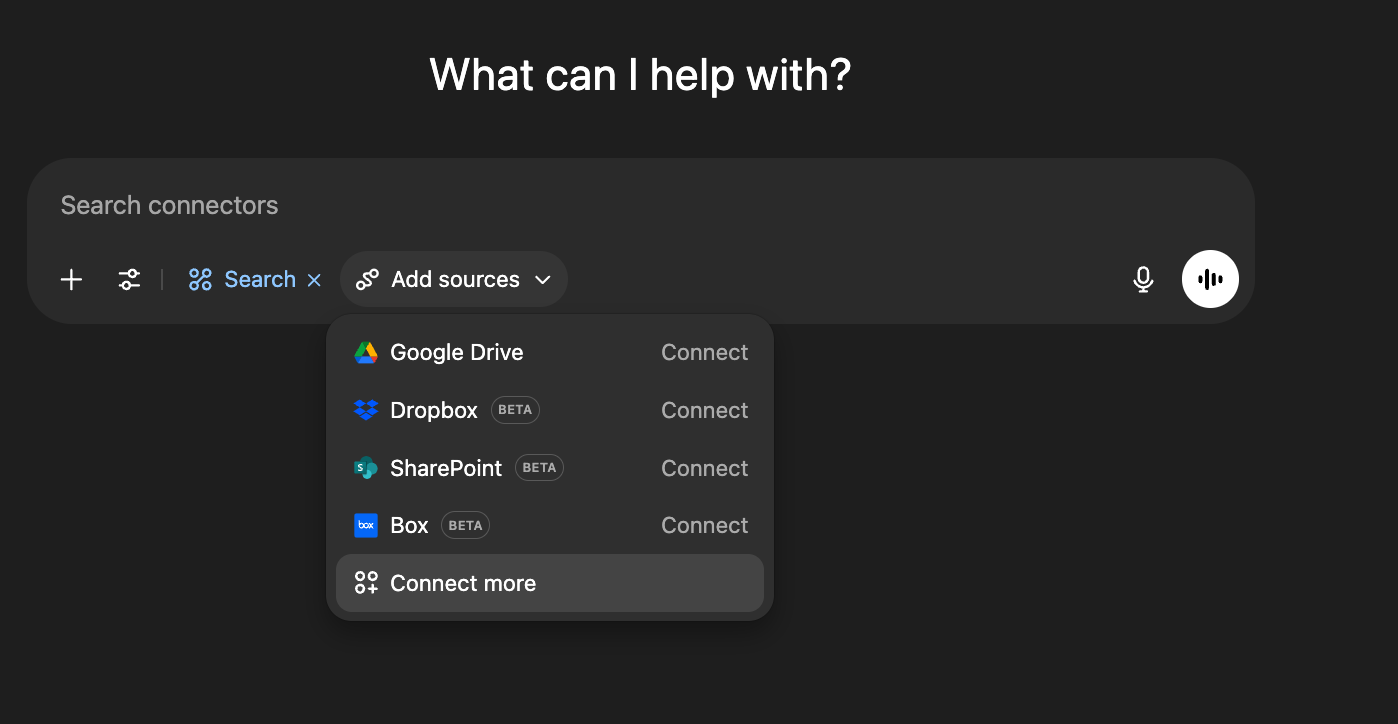Select Connect more menu entry

coord(463,584)
